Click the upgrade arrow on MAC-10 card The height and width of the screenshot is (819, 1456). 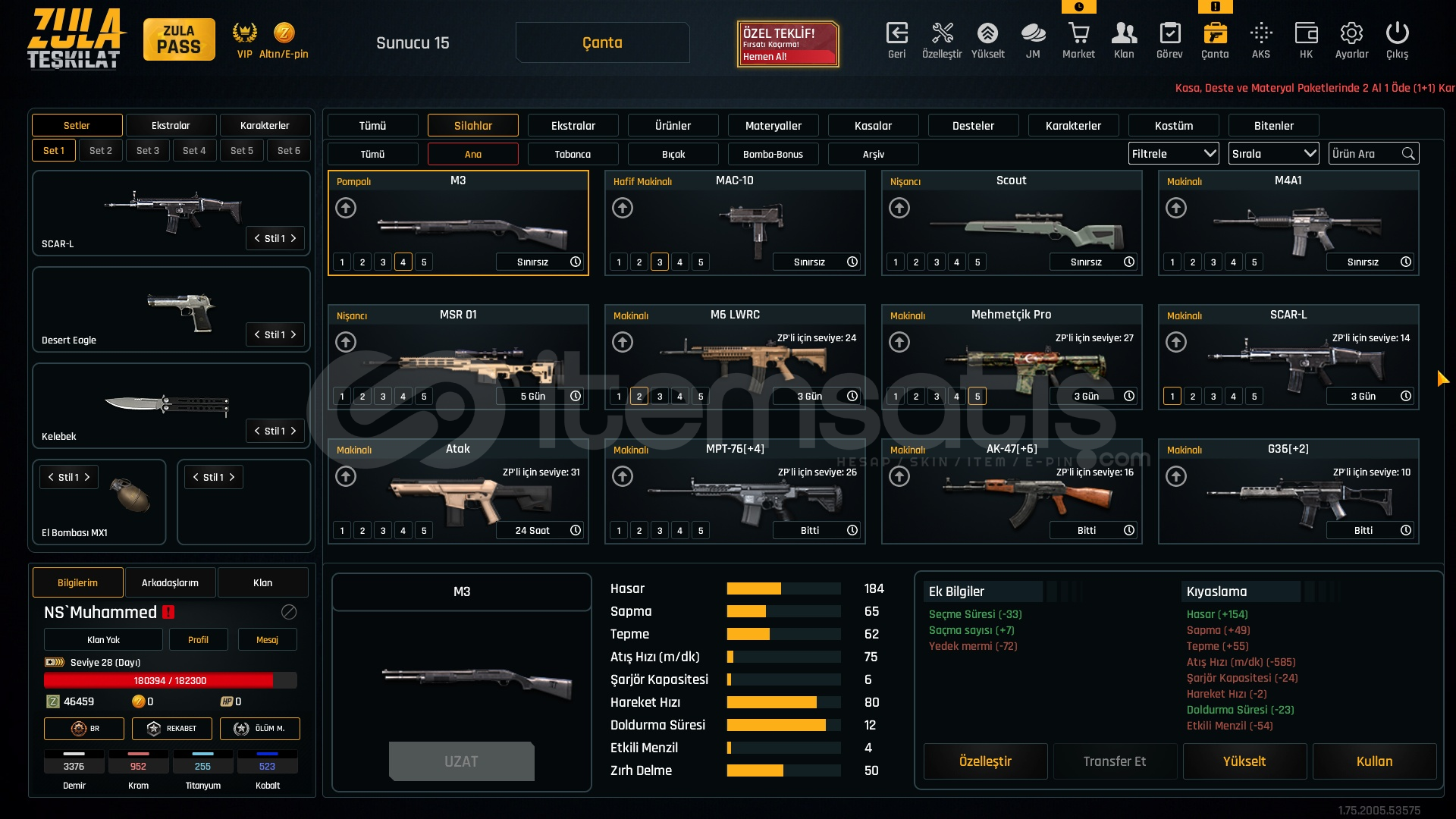(x=623, y=208)
